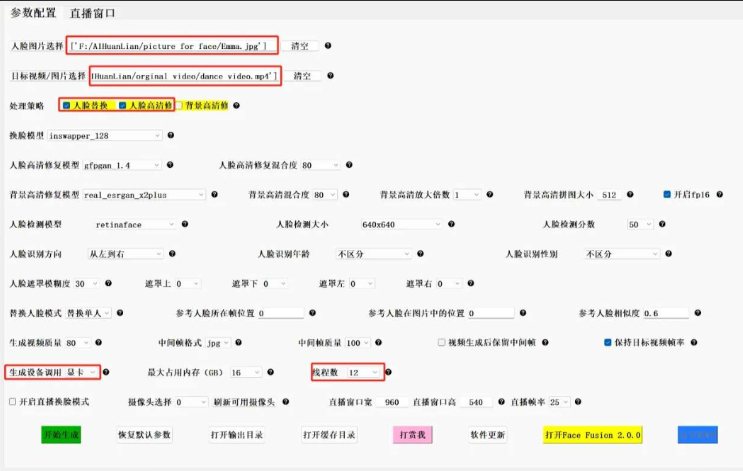Click 清空 button for 人脸图片选择
743x471 pixels.
click(x=299, y=46)
